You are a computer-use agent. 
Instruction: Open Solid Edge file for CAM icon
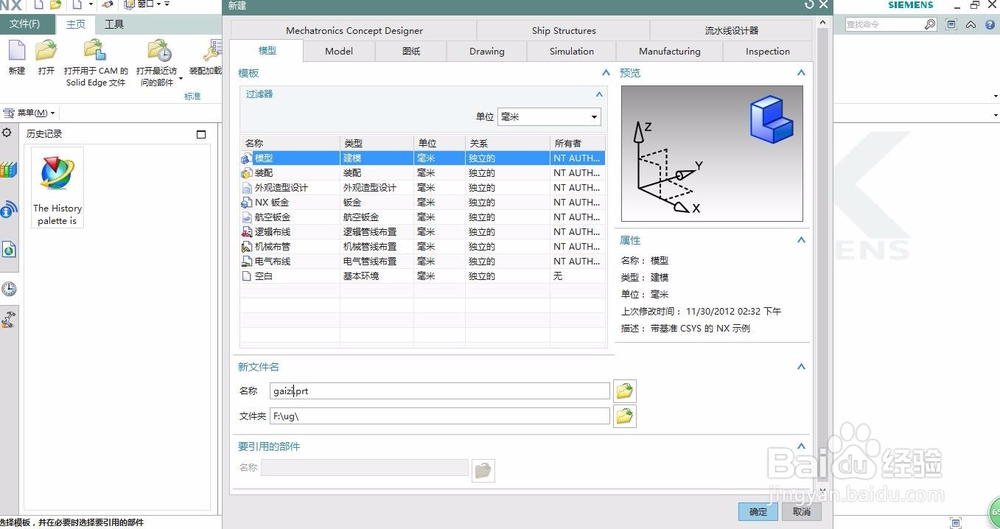95,50
